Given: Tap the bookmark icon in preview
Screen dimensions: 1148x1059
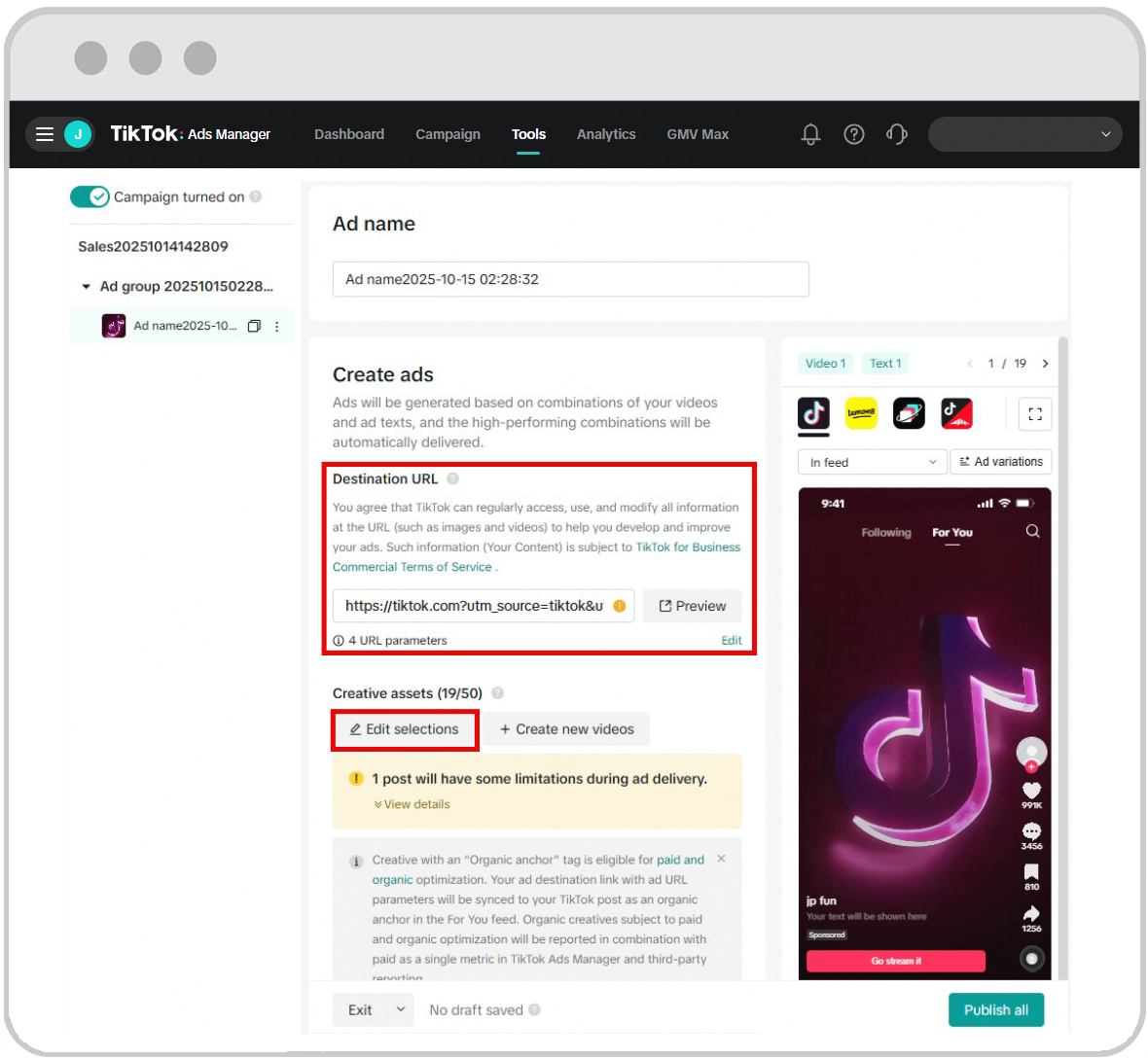Looking at the screenshot, I should pos(1031,871).
